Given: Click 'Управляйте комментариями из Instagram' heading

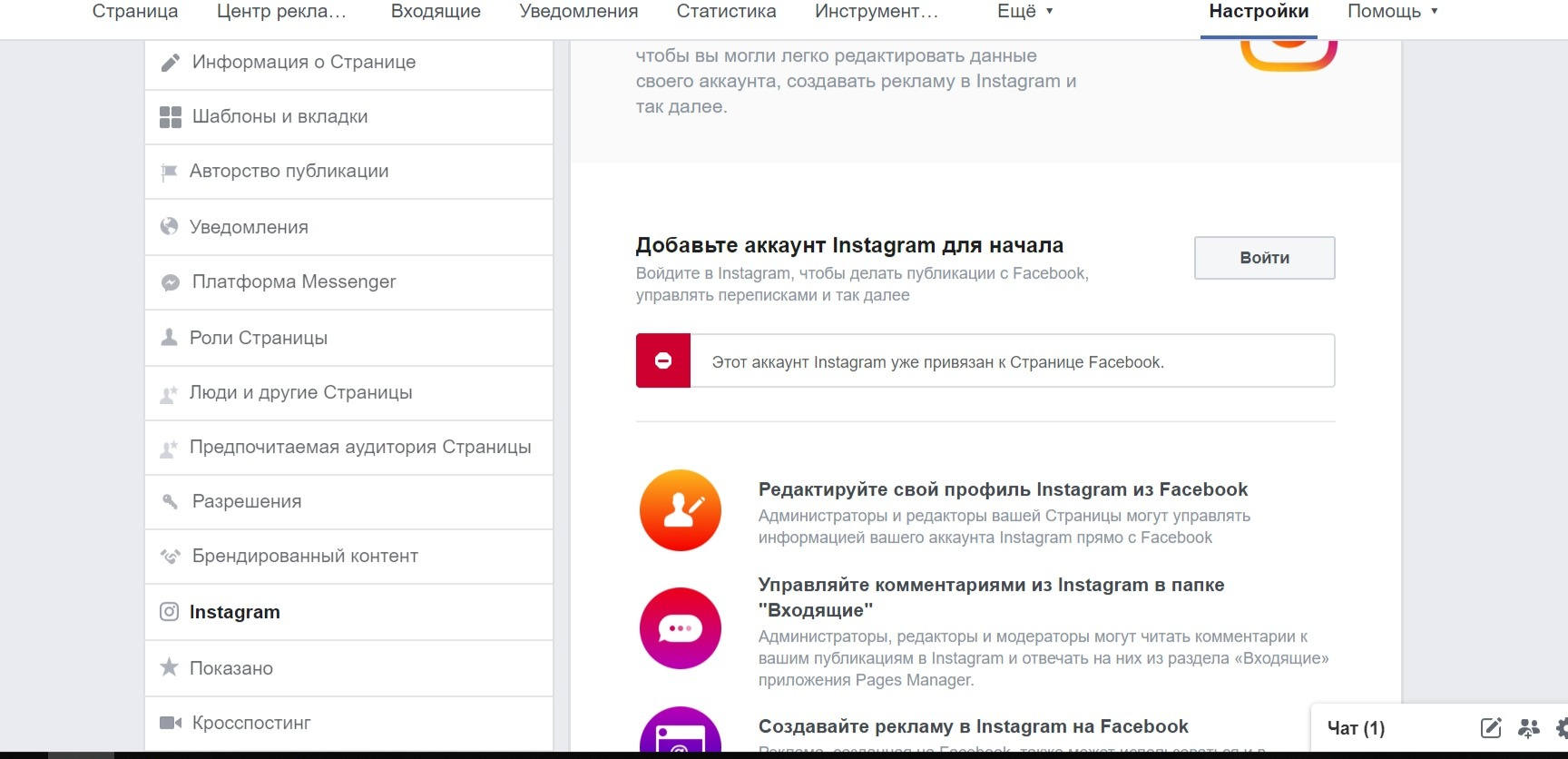Looking at the screenshot, I should coord(991,597).
